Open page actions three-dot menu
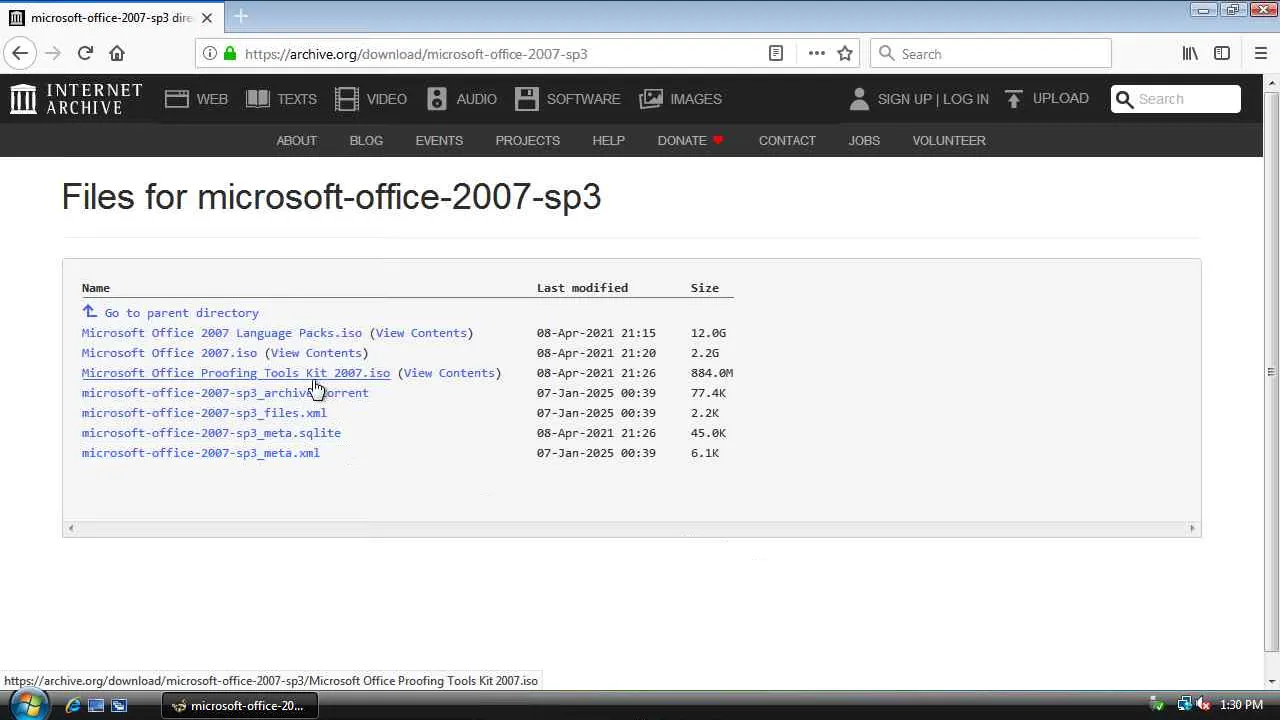Screen dimensions: 1280x720 (x=817, y=54)
